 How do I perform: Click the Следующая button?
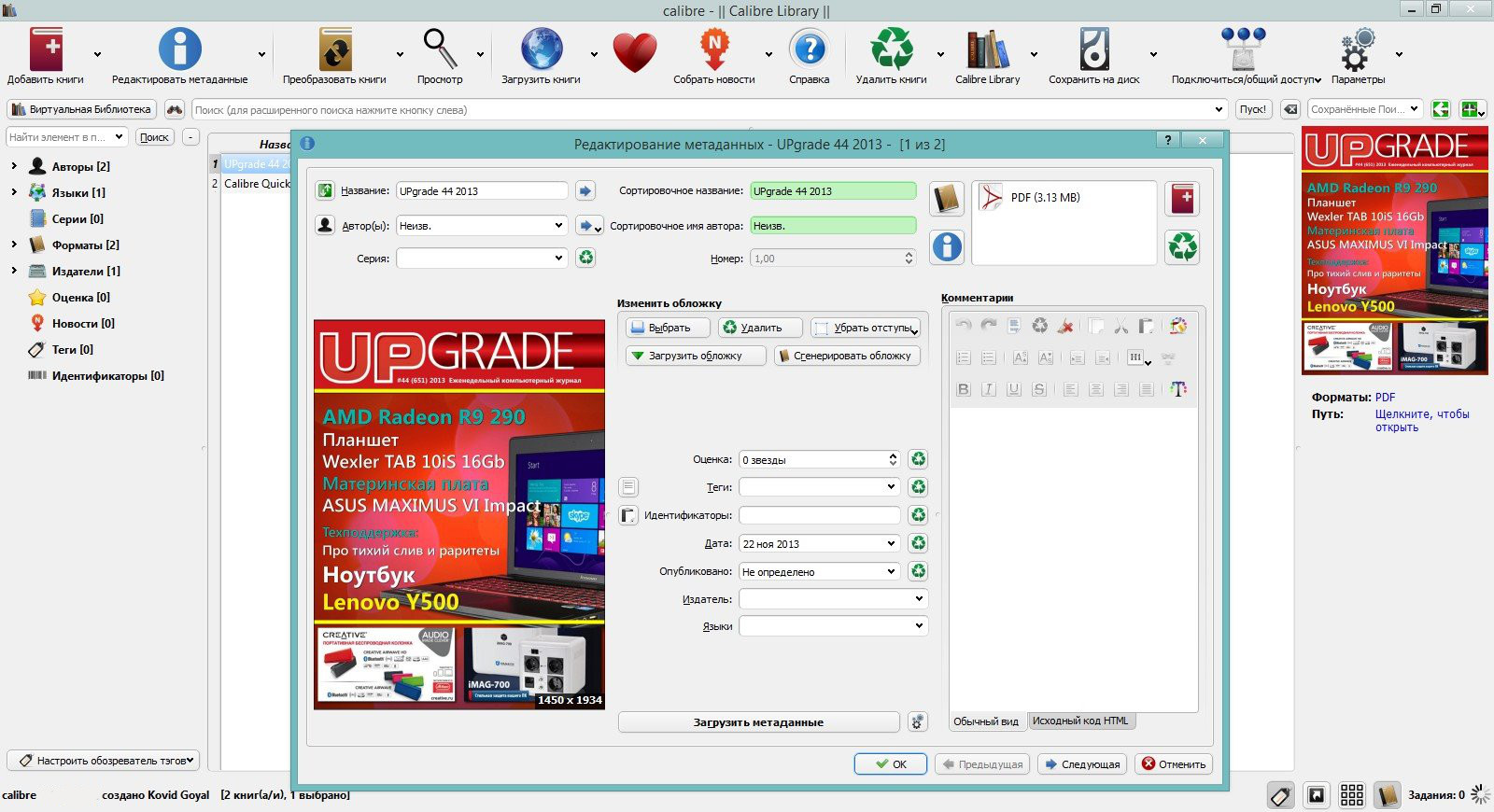pos(1082,764)
